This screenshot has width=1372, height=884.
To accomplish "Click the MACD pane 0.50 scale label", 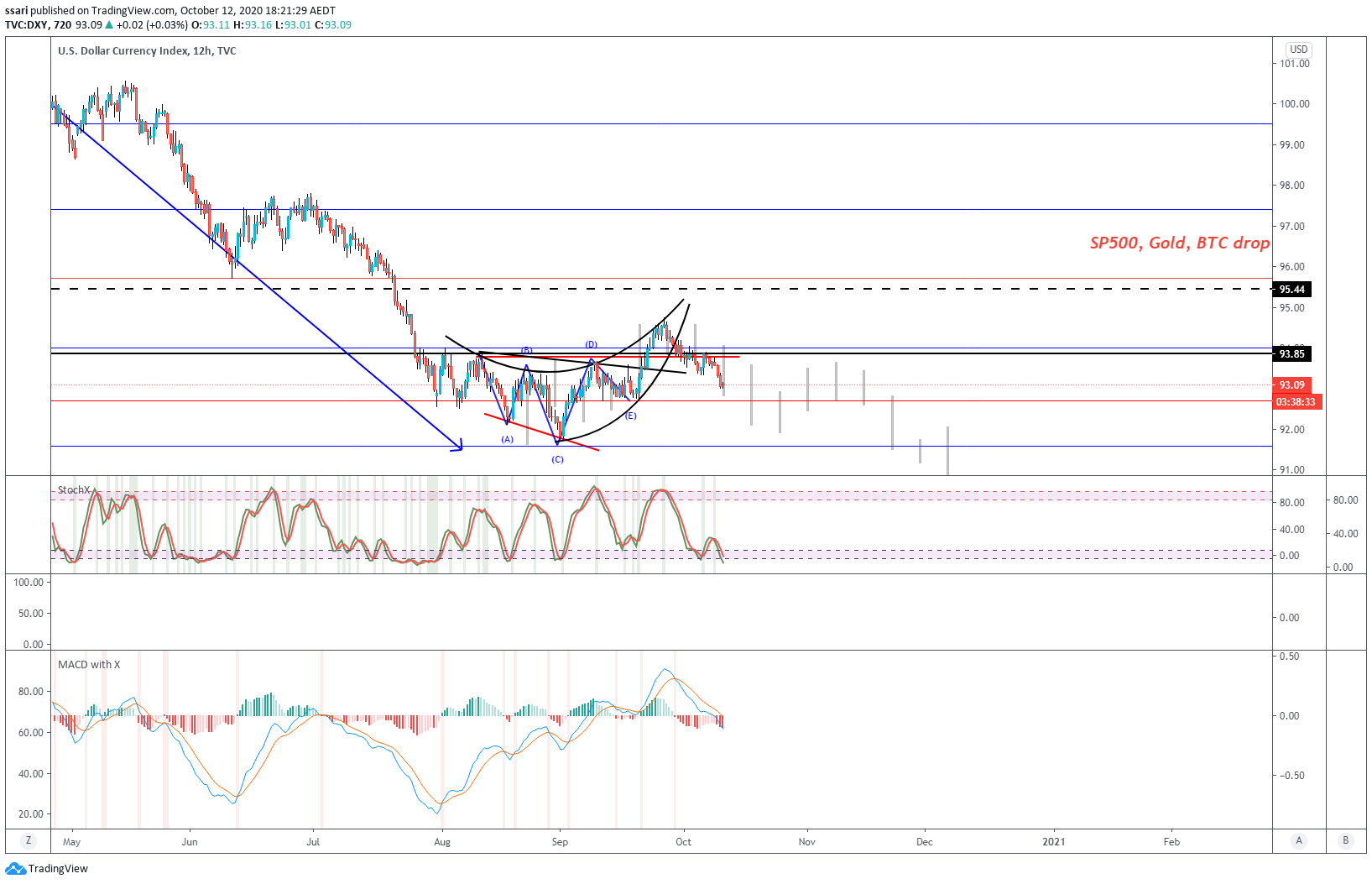I will coord(1289,656).
